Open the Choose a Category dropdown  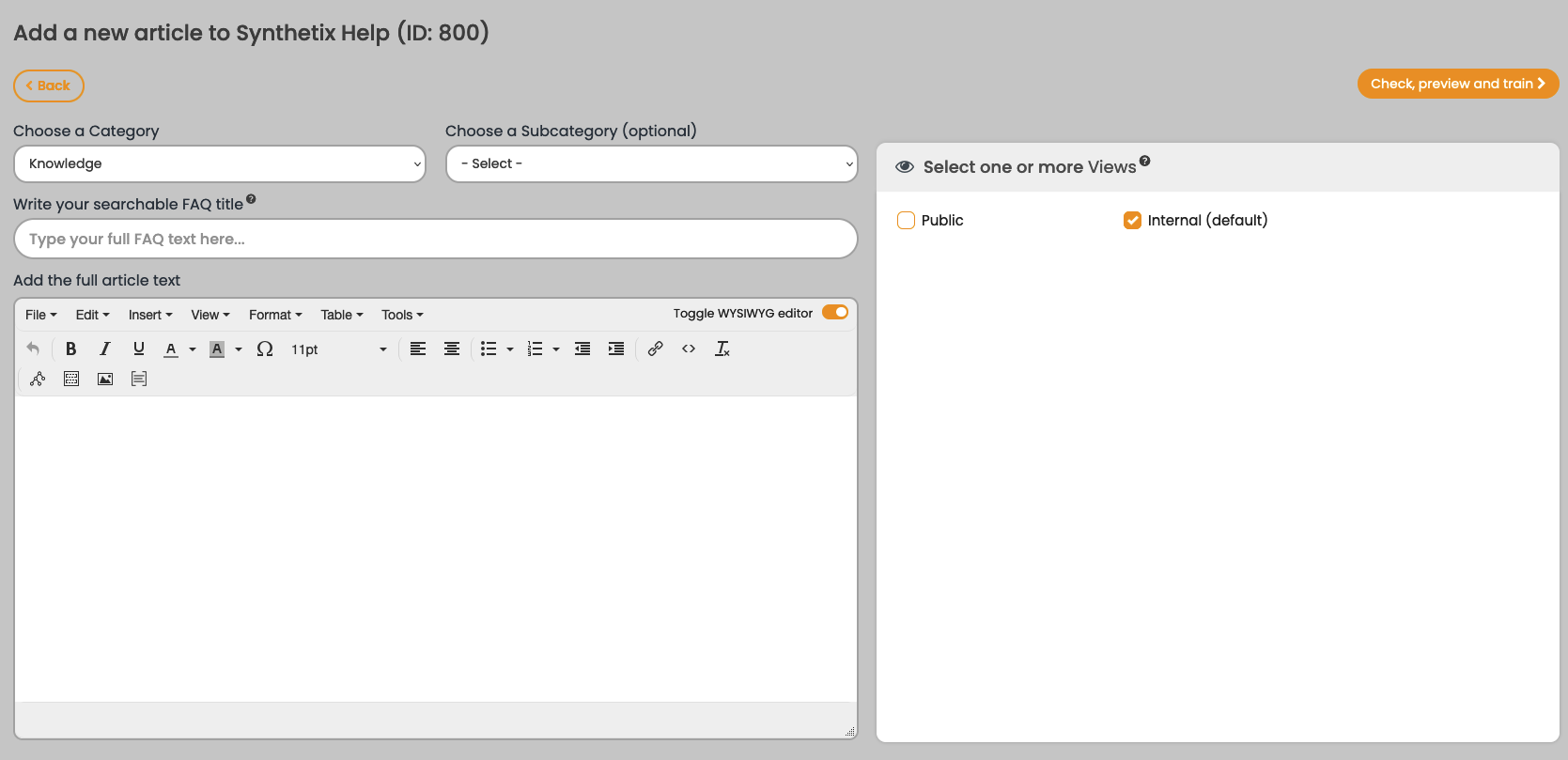pos(220,163)
